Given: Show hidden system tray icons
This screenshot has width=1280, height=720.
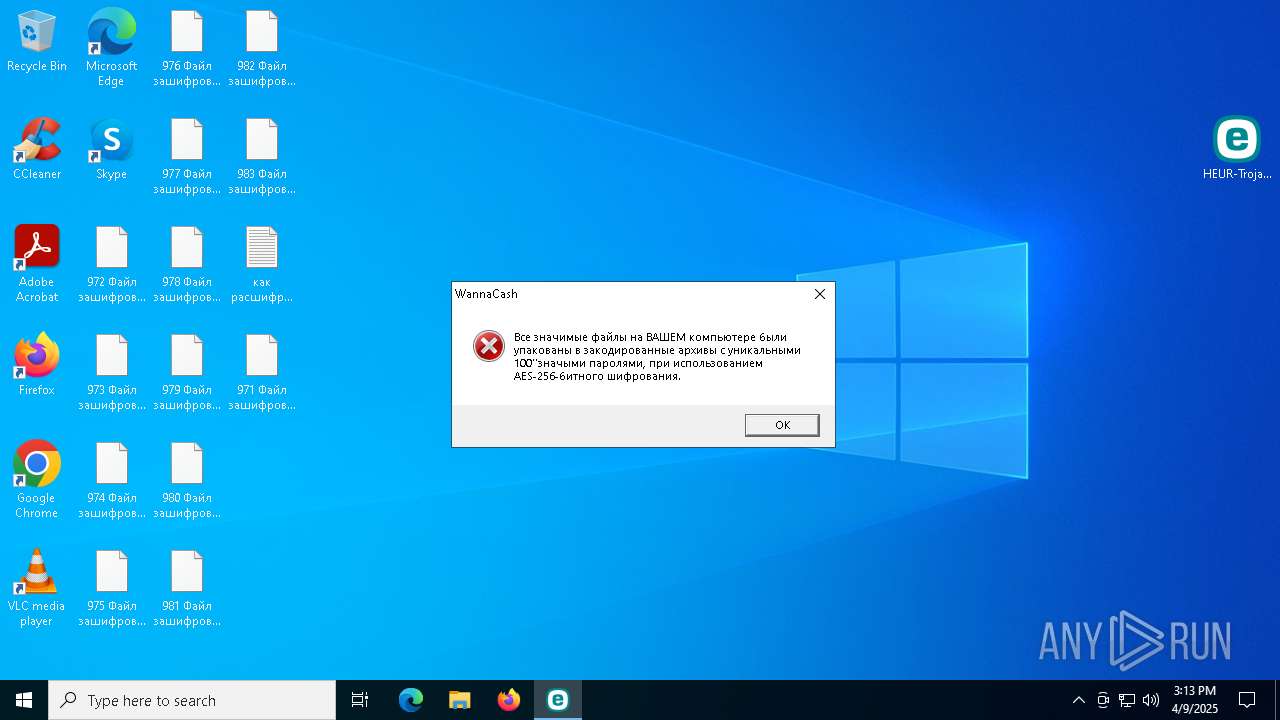Looking at the screenshot, I should pos(1078,700).
